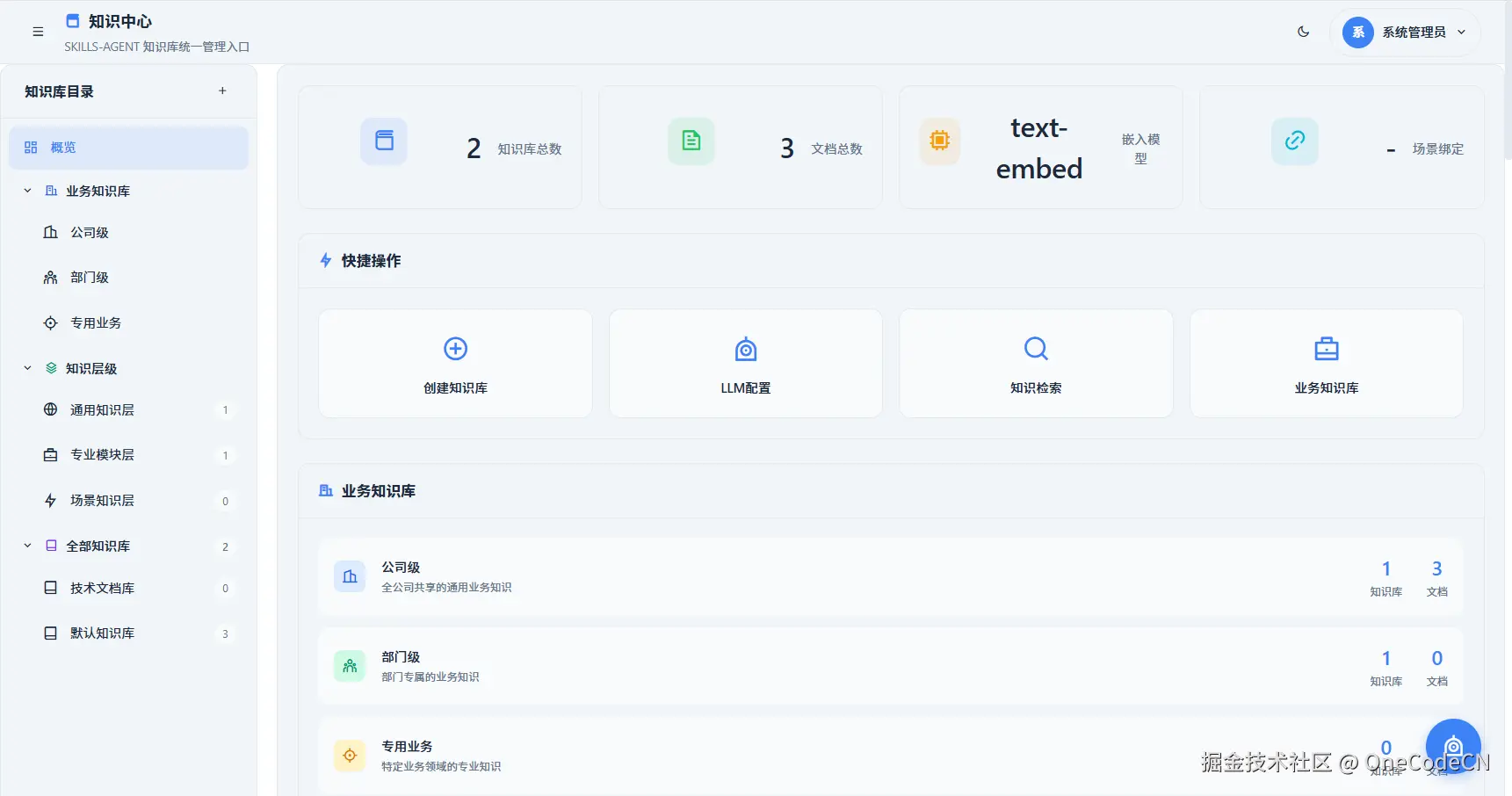This screenshot has height=796, width=1512.
Task: Toggle the sidebar with the hamburger icon
Action: [x=38, y=32]
